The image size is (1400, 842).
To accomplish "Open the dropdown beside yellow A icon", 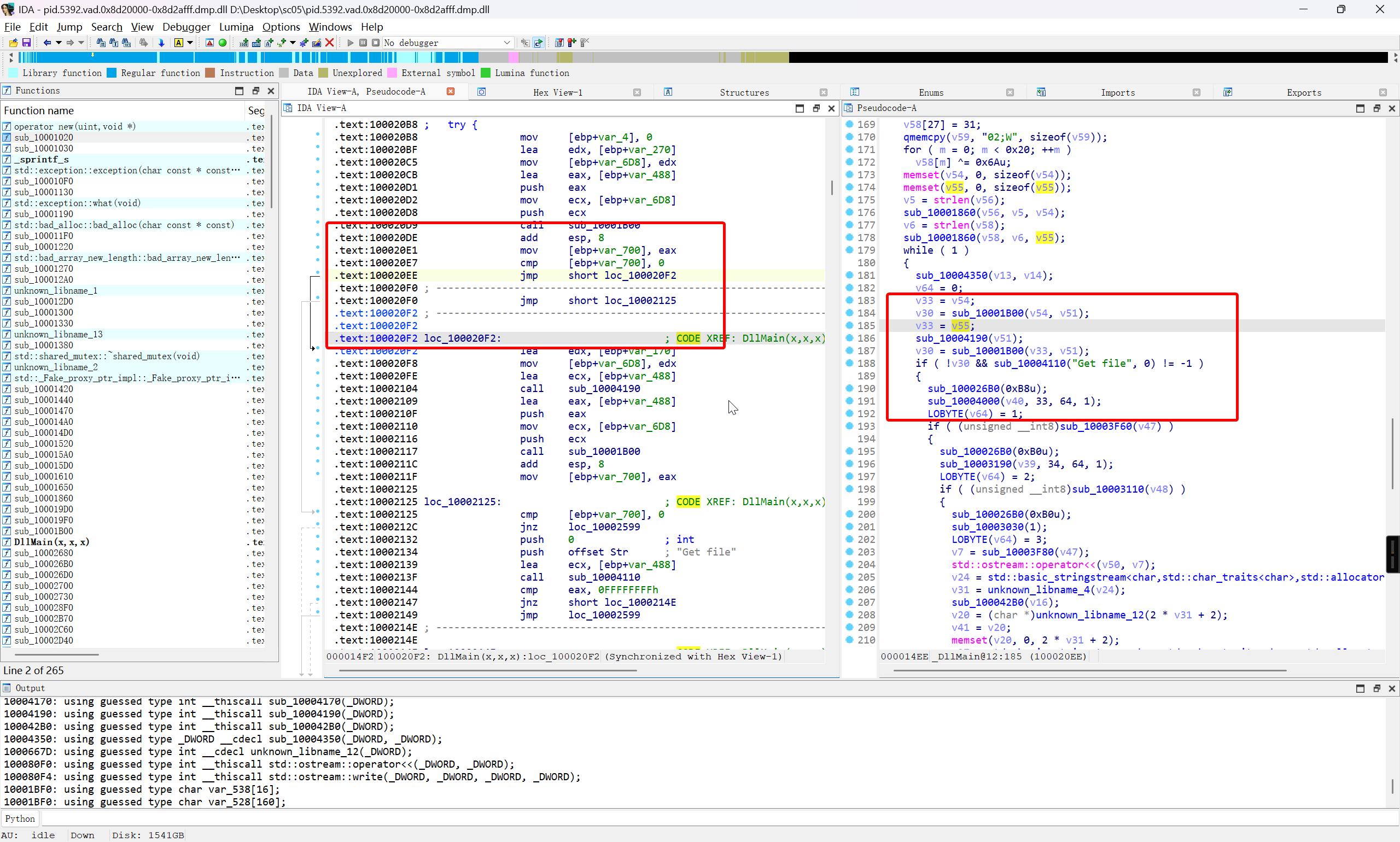I will [190, 43].
